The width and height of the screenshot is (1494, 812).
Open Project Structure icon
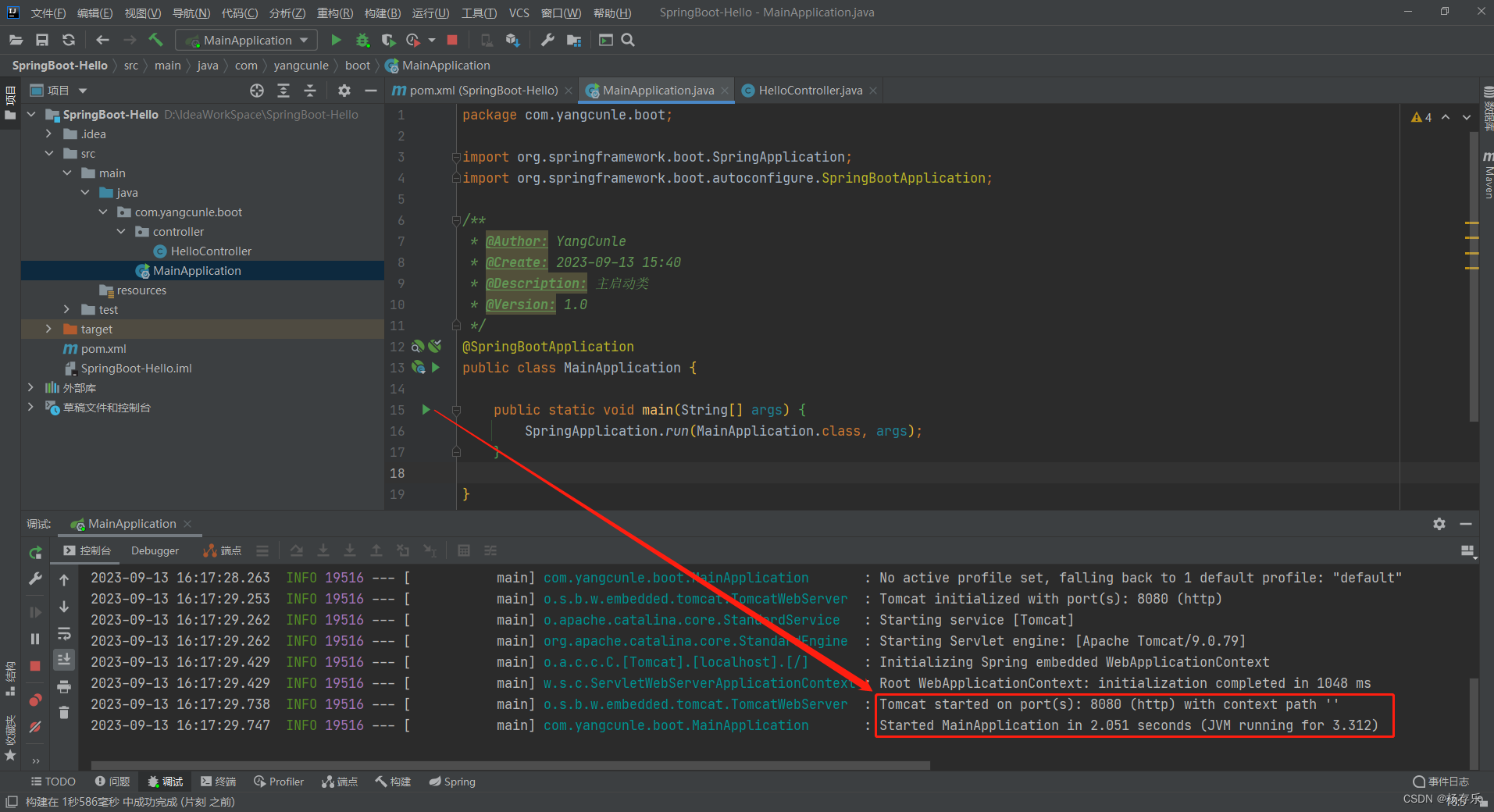point(574,40)
